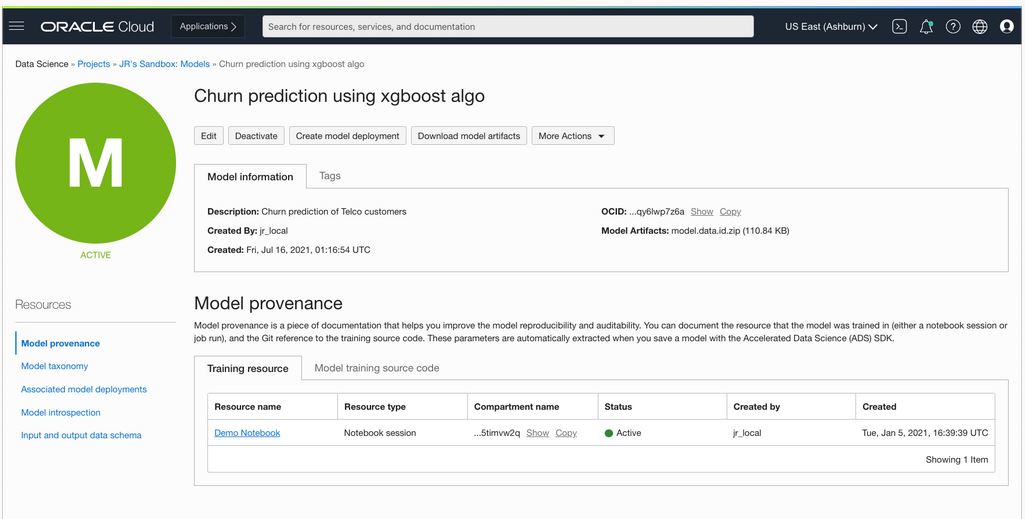Go to Projects breadcrumb link

[93, 64]
